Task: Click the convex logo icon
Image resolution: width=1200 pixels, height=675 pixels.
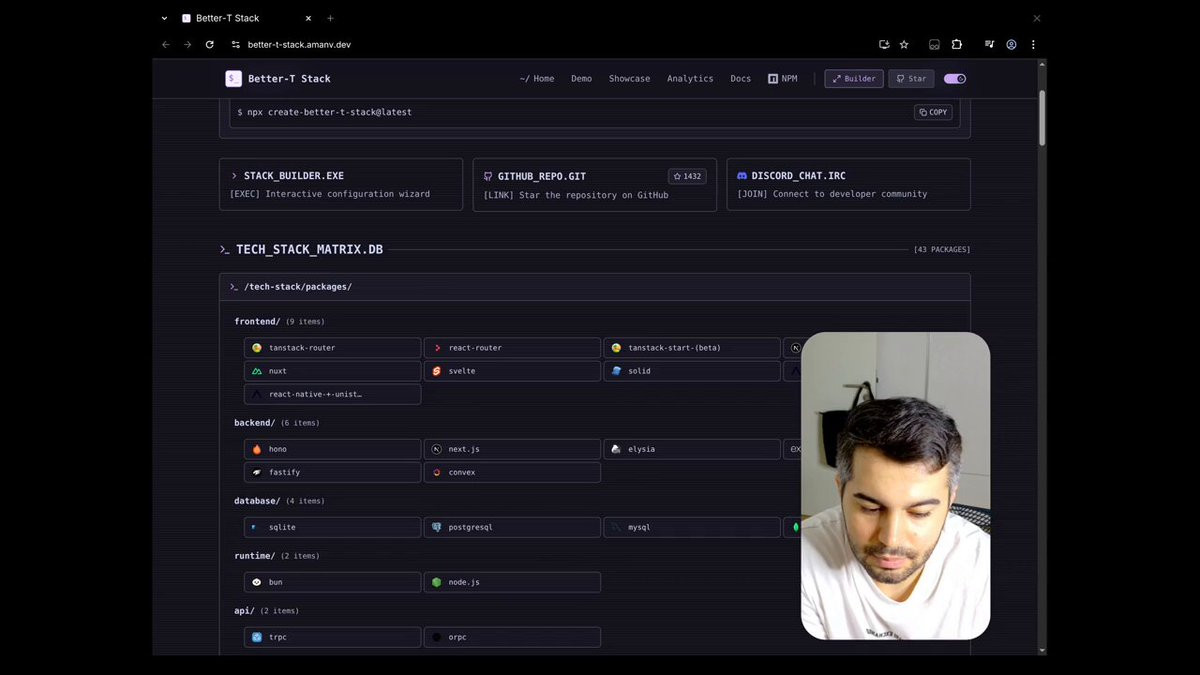Action: (x=437, y=472)
